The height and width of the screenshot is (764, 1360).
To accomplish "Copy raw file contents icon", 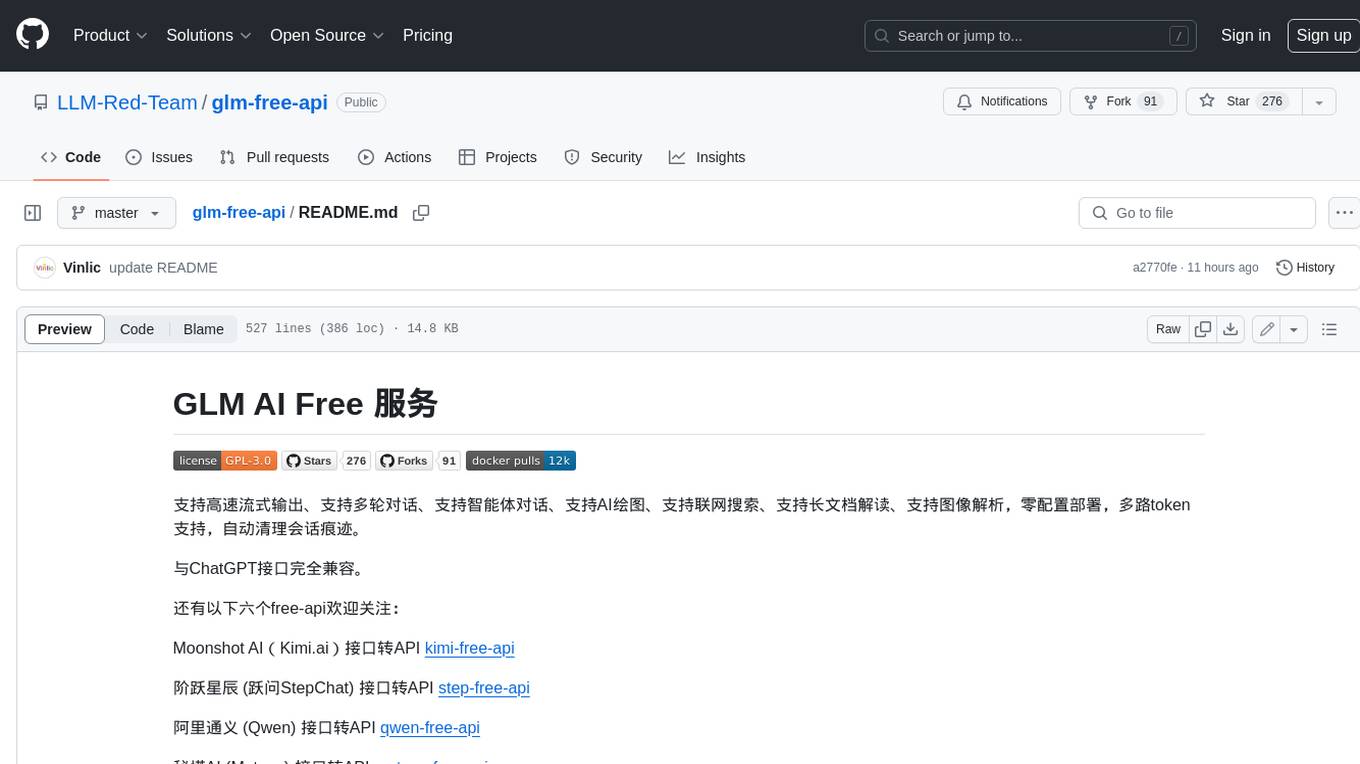I will pos(1203,329).
